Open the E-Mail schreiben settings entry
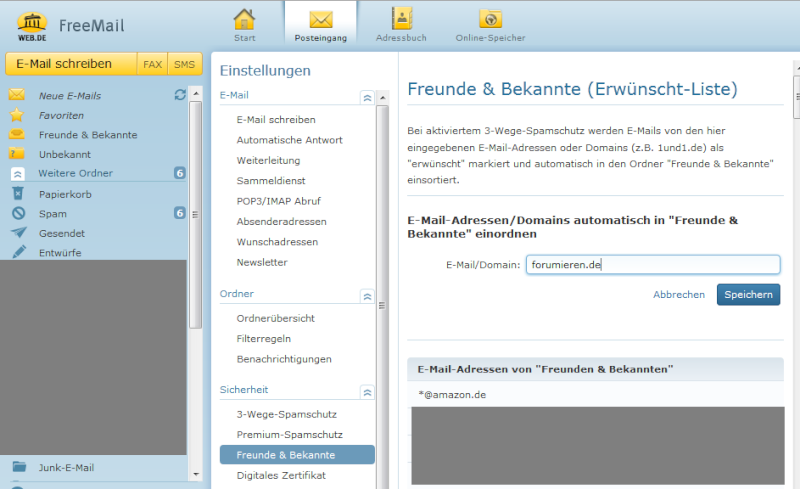Viewport: 800px width, 489px height. [x=276, y=119]
